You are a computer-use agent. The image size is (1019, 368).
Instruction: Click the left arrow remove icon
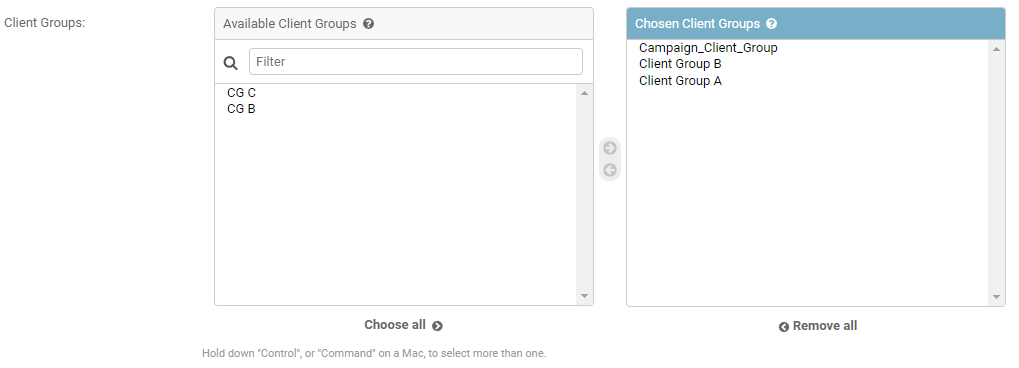coord(610,170)
